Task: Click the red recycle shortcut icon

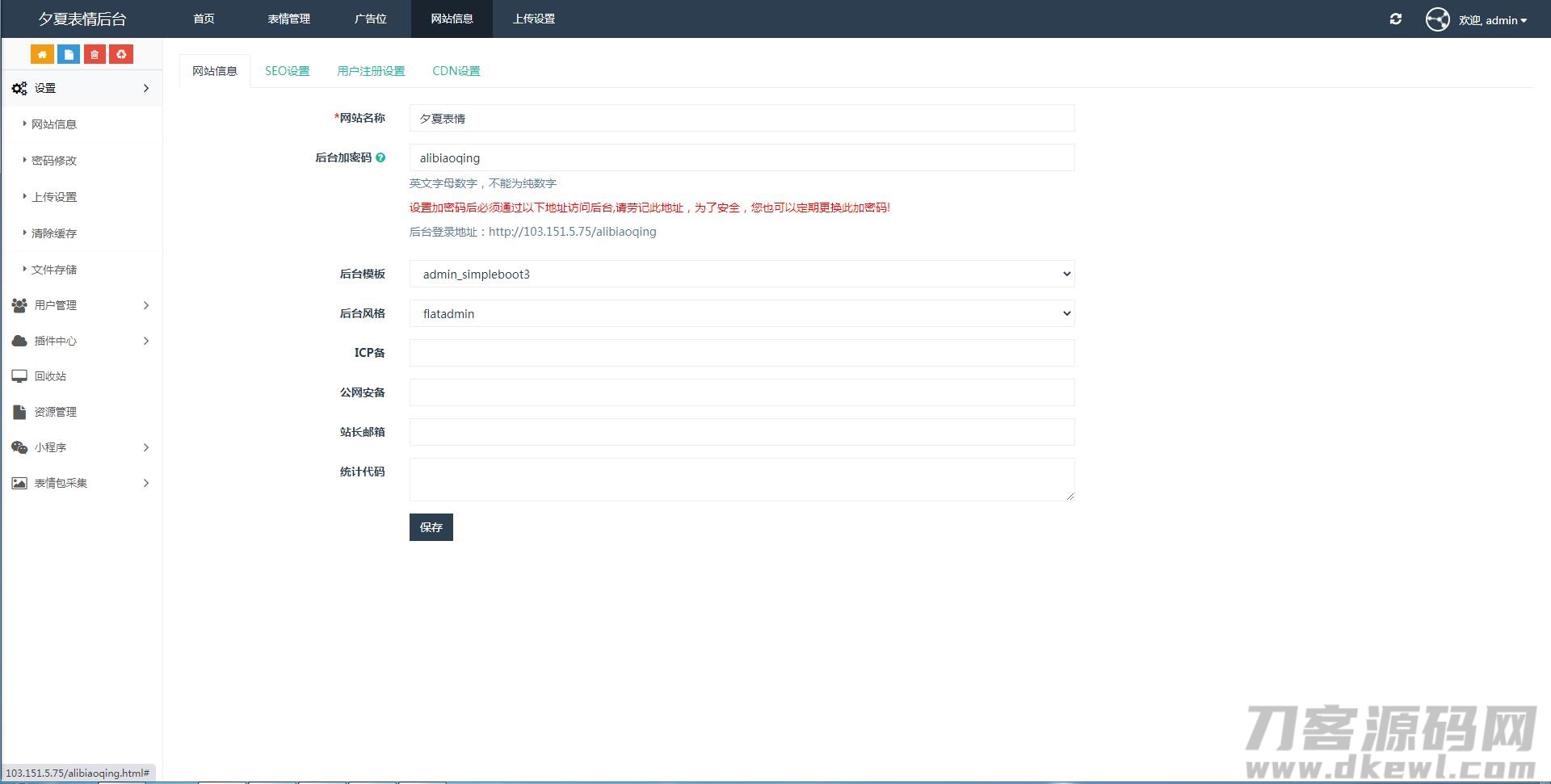Action: click(x=121, y=54)
